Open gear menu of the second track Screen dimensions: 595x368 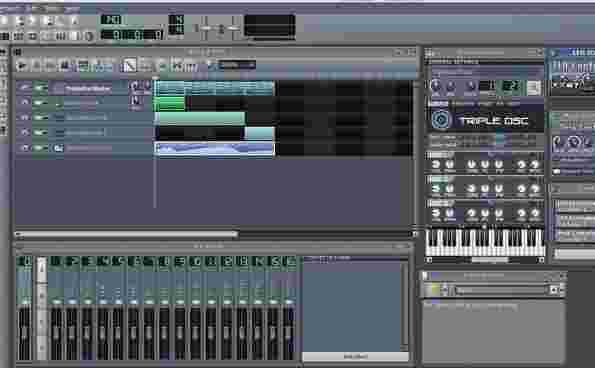pyautogui.click(x=25, y=103)
